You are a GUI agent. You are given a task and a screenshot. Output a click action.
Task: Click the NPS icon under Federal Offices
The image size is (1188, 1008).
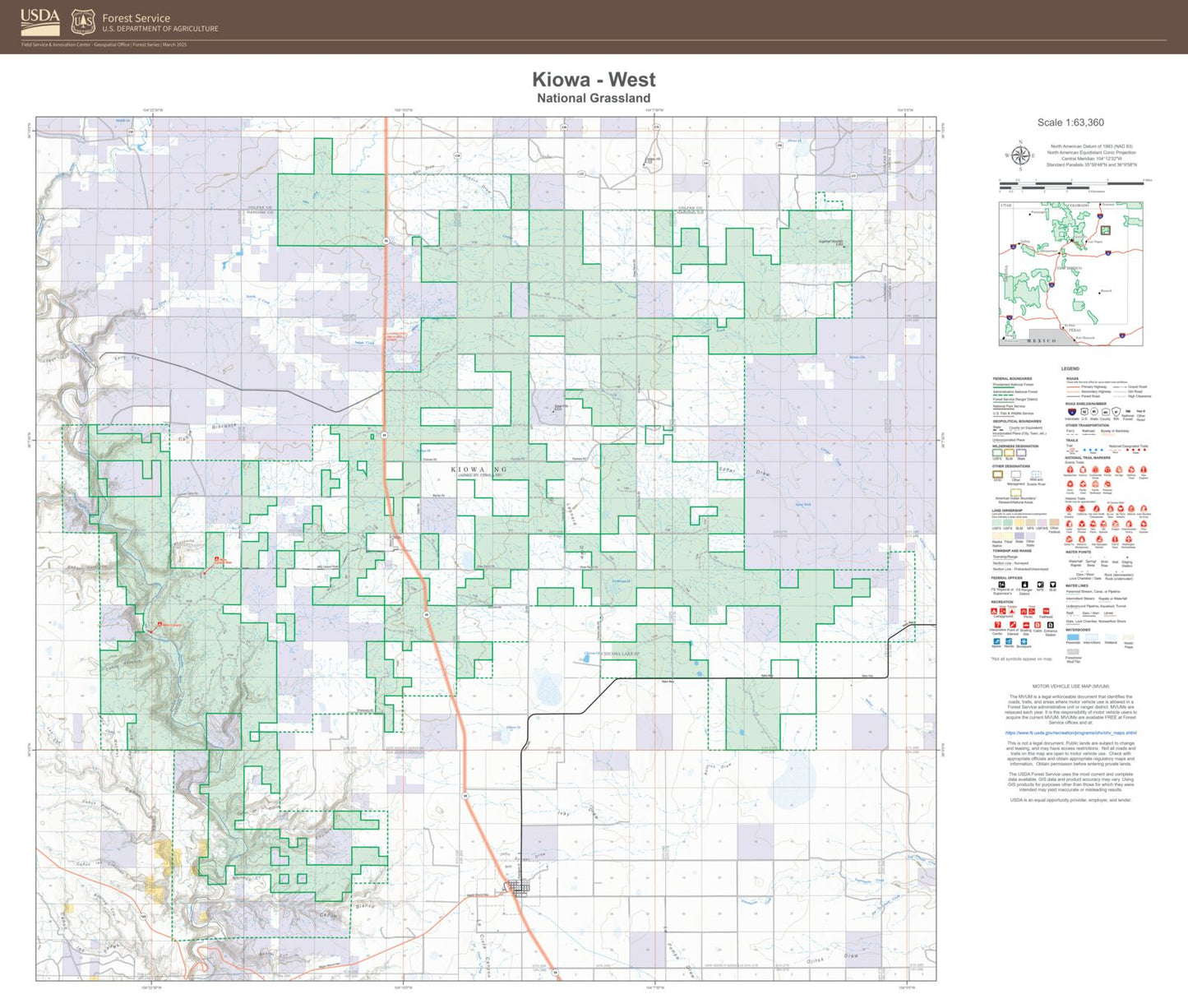(1040, 585)
